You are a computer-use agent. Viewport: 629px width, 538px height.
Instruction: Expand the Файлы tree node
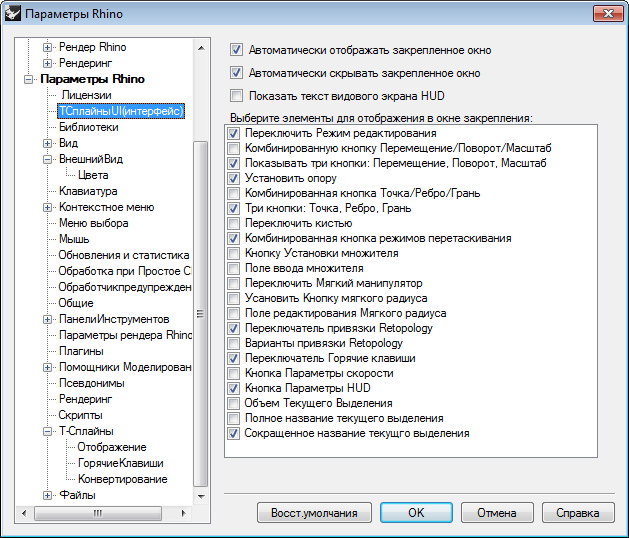click(47, 495)
